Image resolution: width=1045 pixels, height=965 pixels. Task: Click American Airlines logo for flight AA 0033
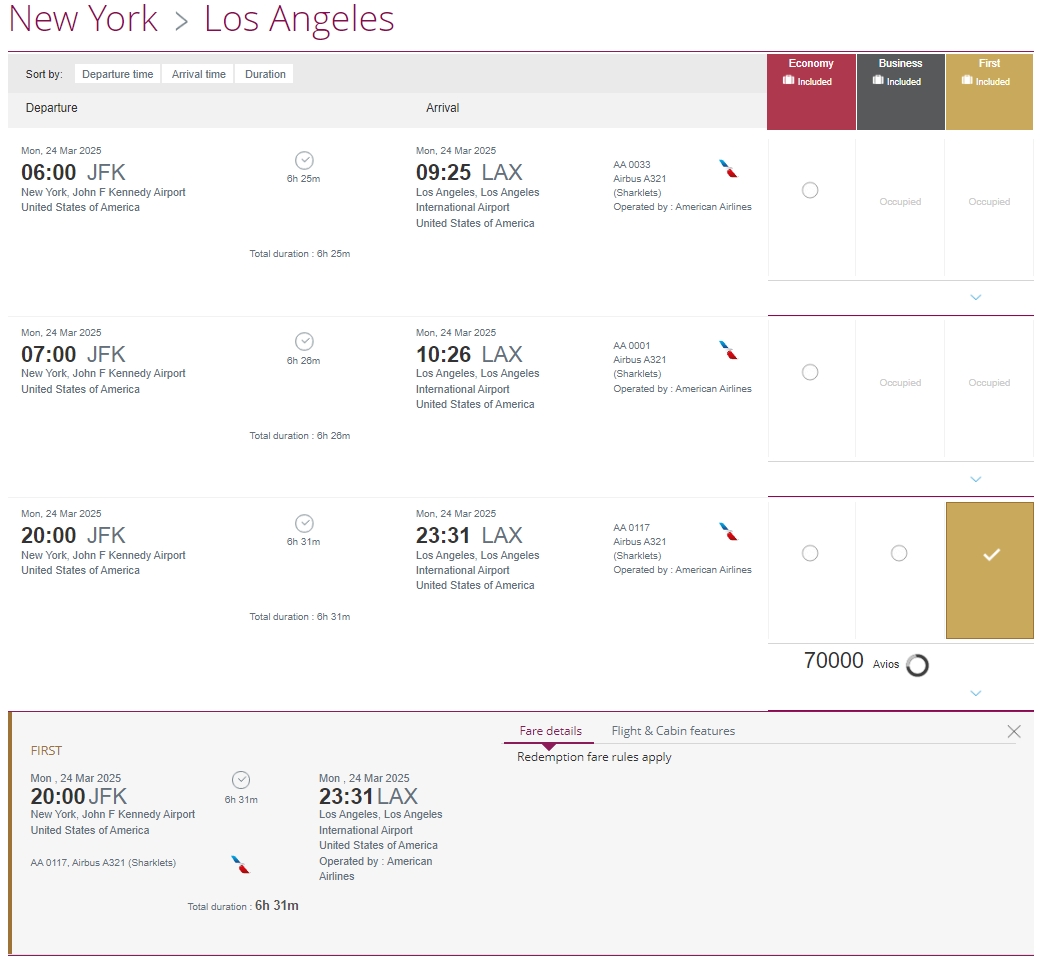(x=728, y=168)
